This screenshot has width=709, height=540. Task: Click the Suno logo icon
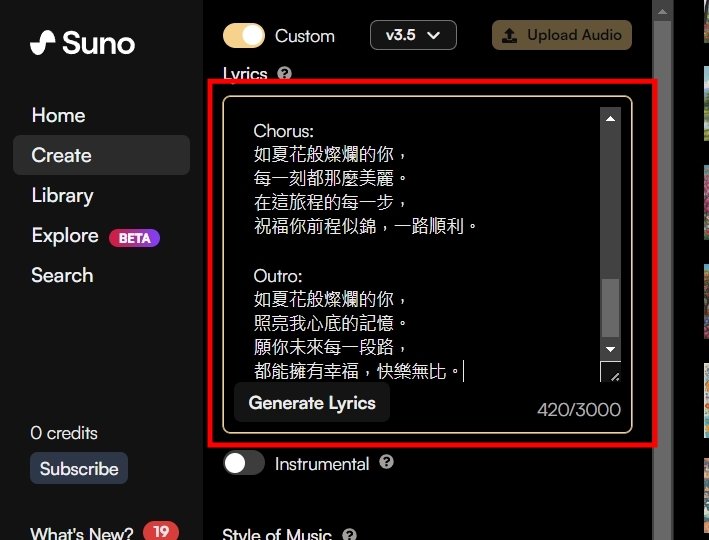tap(43, 43)
